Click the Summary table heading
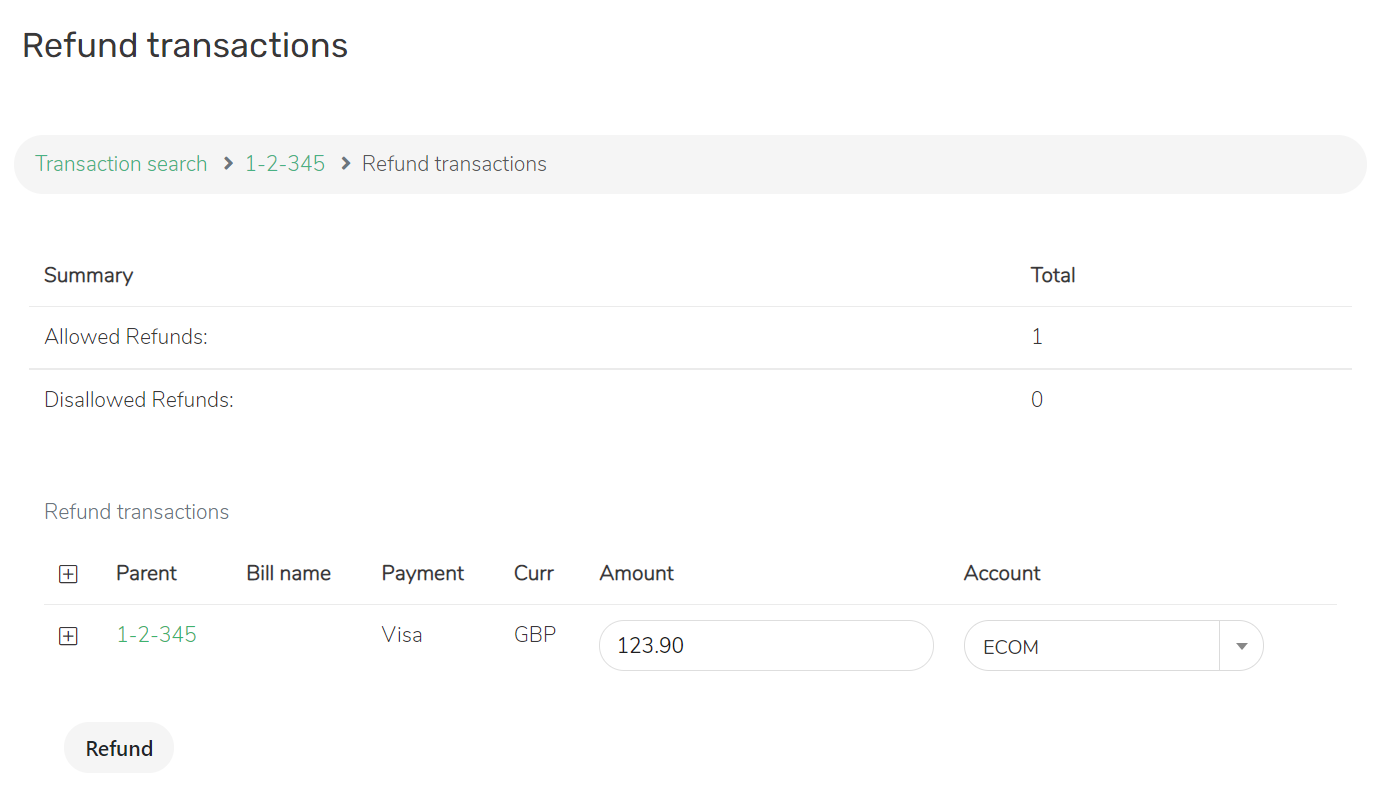This screenshot has height=798, width=1387. pos(88,275)
